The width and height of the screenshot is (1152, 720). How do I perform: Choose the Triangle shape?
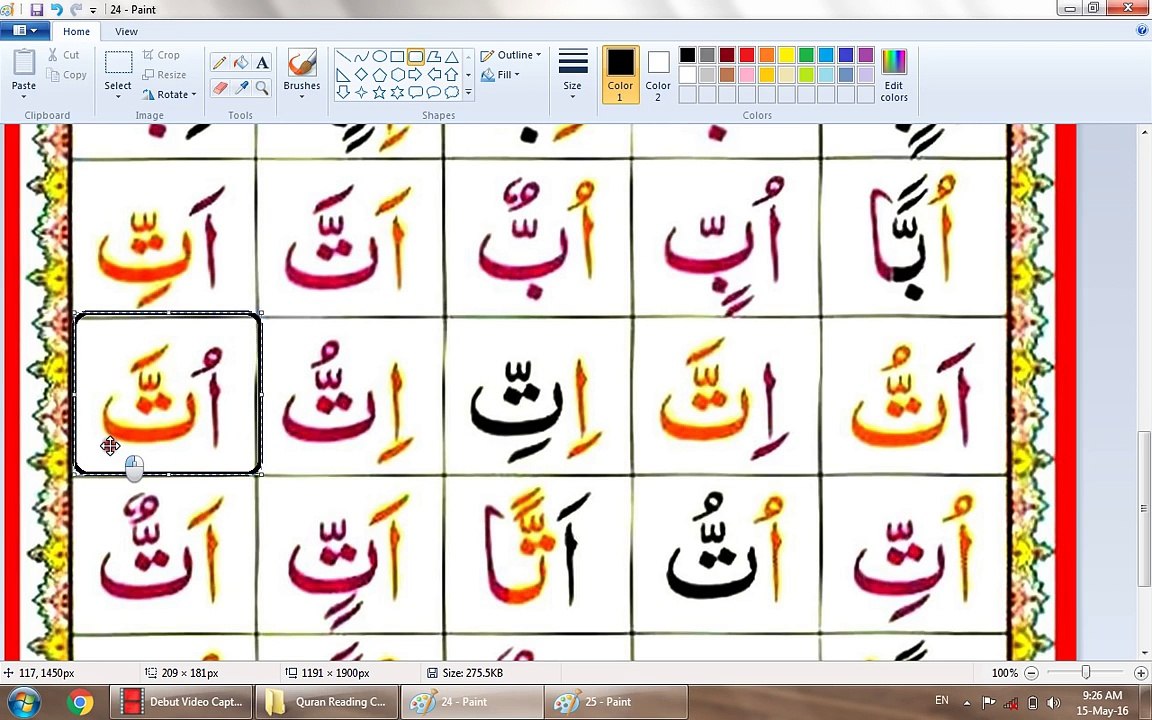(x=451, y=57)
